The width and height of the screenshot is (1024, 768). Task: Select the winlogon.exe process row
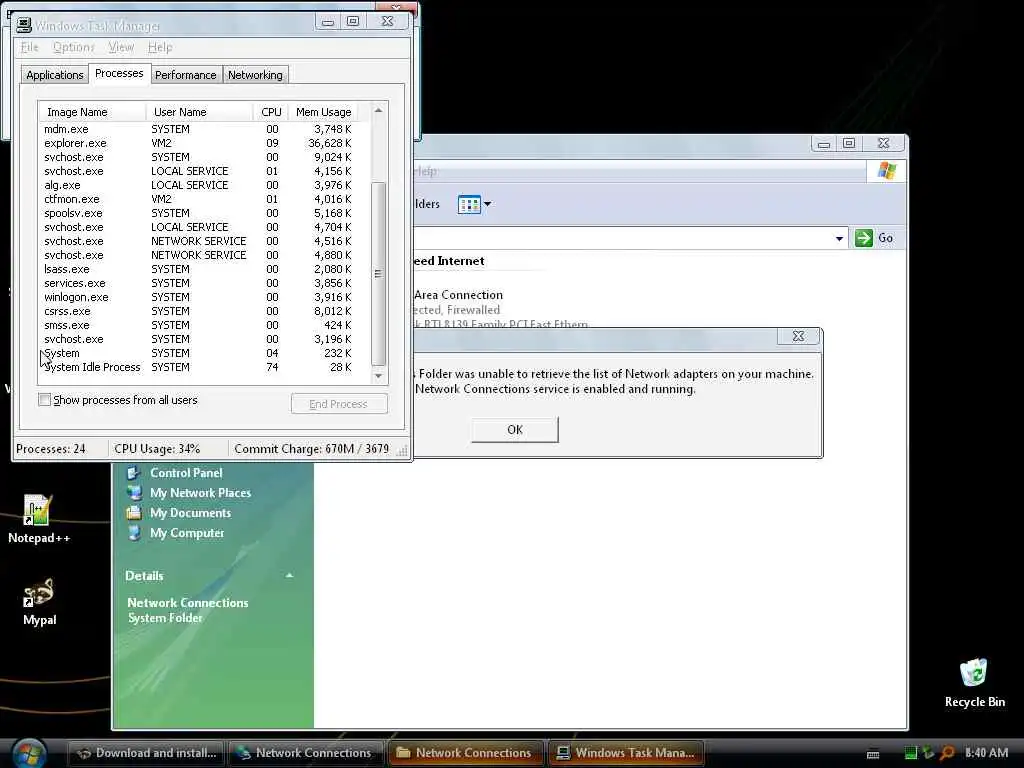pos(199,297)
